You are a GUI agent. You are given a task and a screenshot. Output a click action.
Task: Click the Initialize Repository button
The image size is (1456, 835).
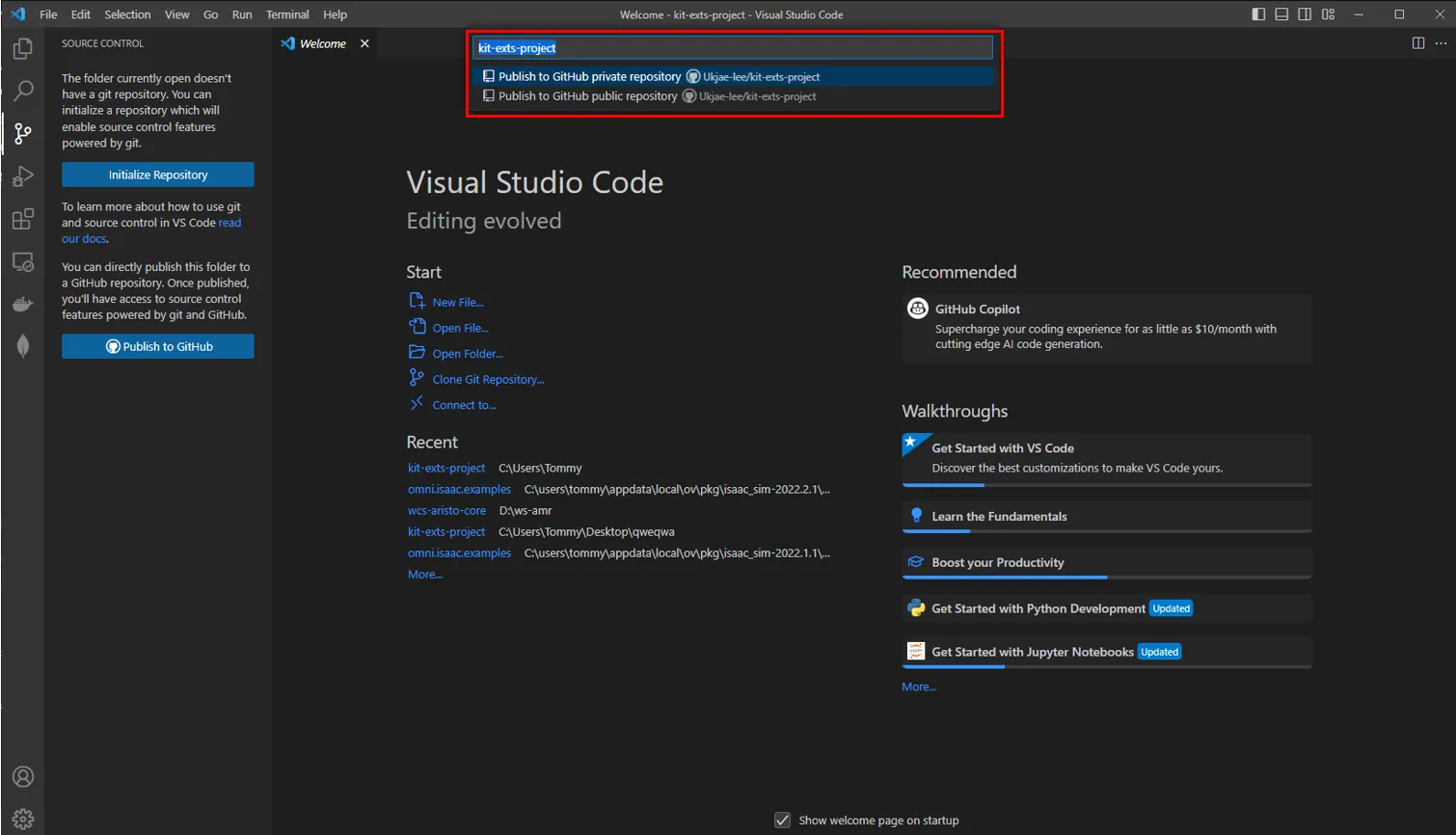click(158, 175)
